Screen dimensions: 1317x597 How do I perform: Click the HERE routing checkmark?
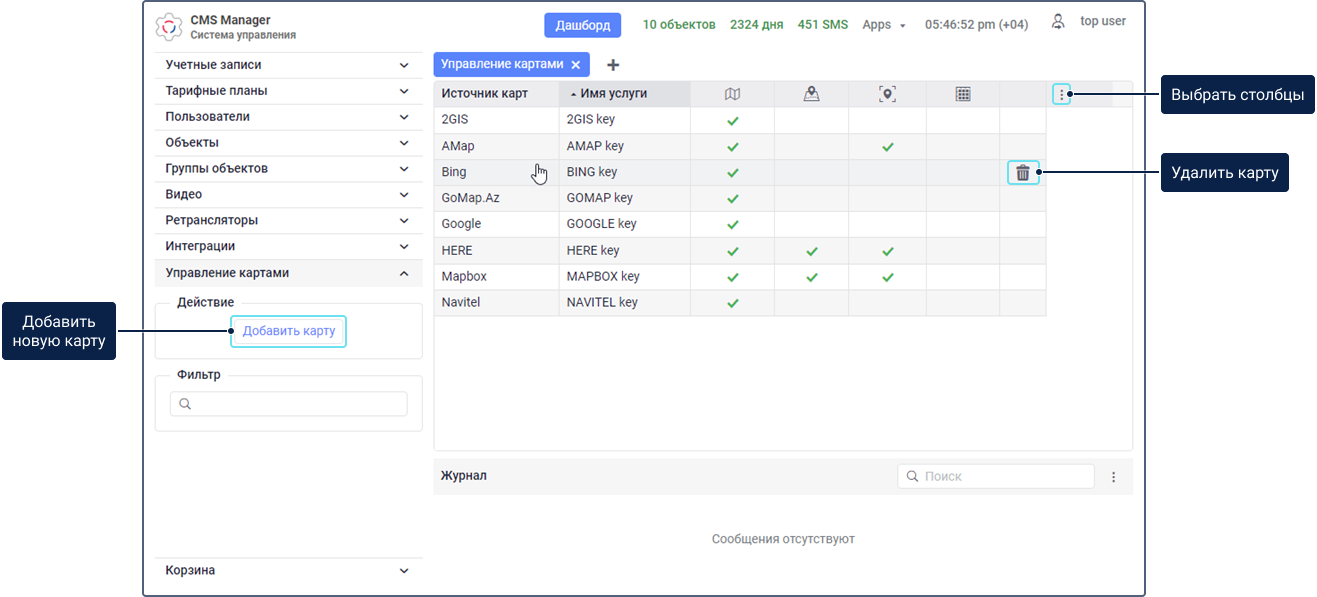[x=811, y=251]
